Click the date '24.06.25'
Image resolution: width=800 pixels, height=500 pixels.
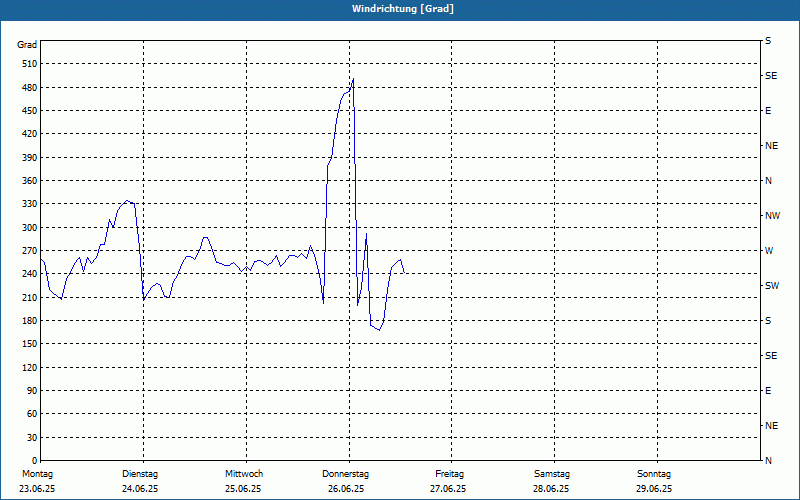tap(140, 489)
